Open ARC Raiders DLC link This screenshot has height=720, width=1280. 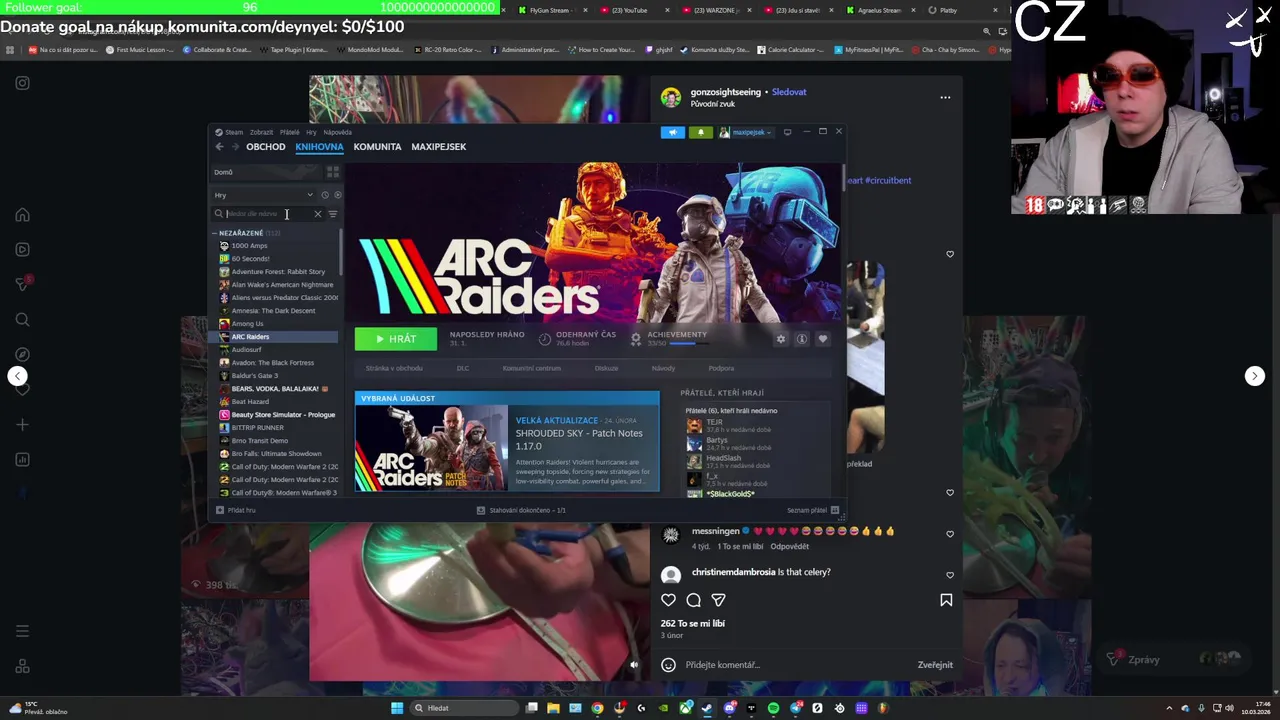pos(463,368)
